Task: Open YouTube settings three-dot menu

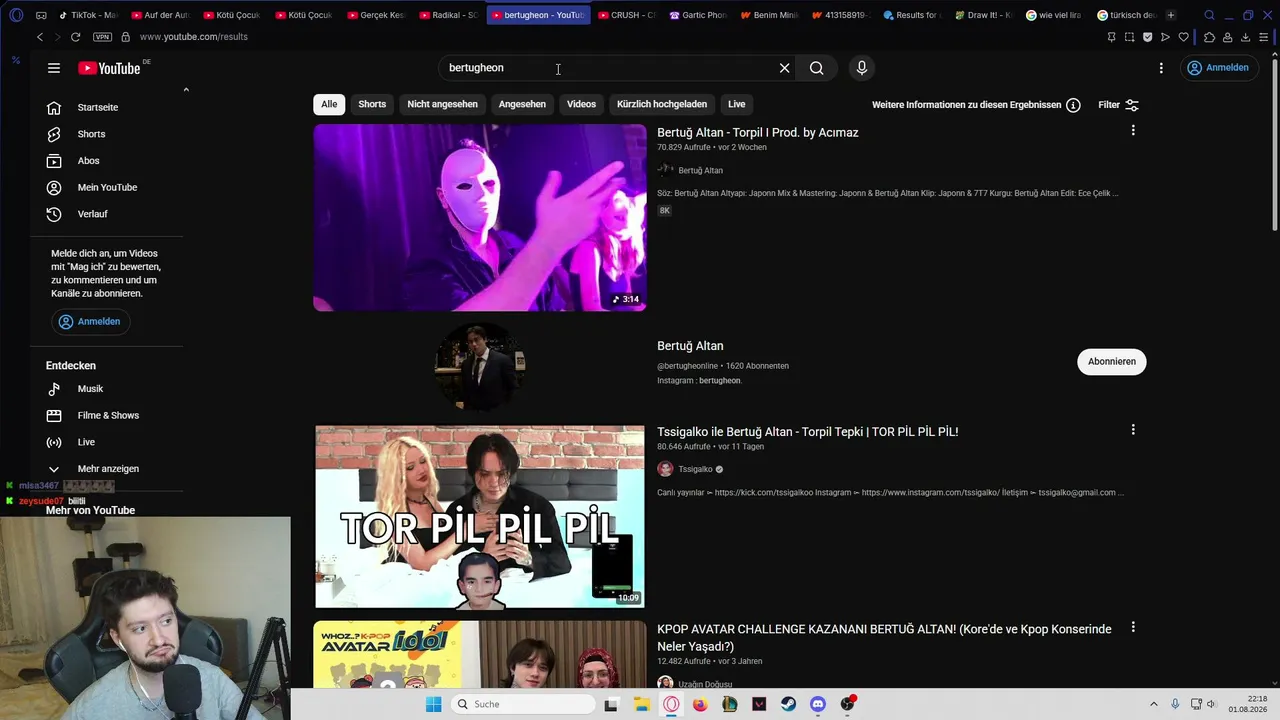Action: point(1161,68)
